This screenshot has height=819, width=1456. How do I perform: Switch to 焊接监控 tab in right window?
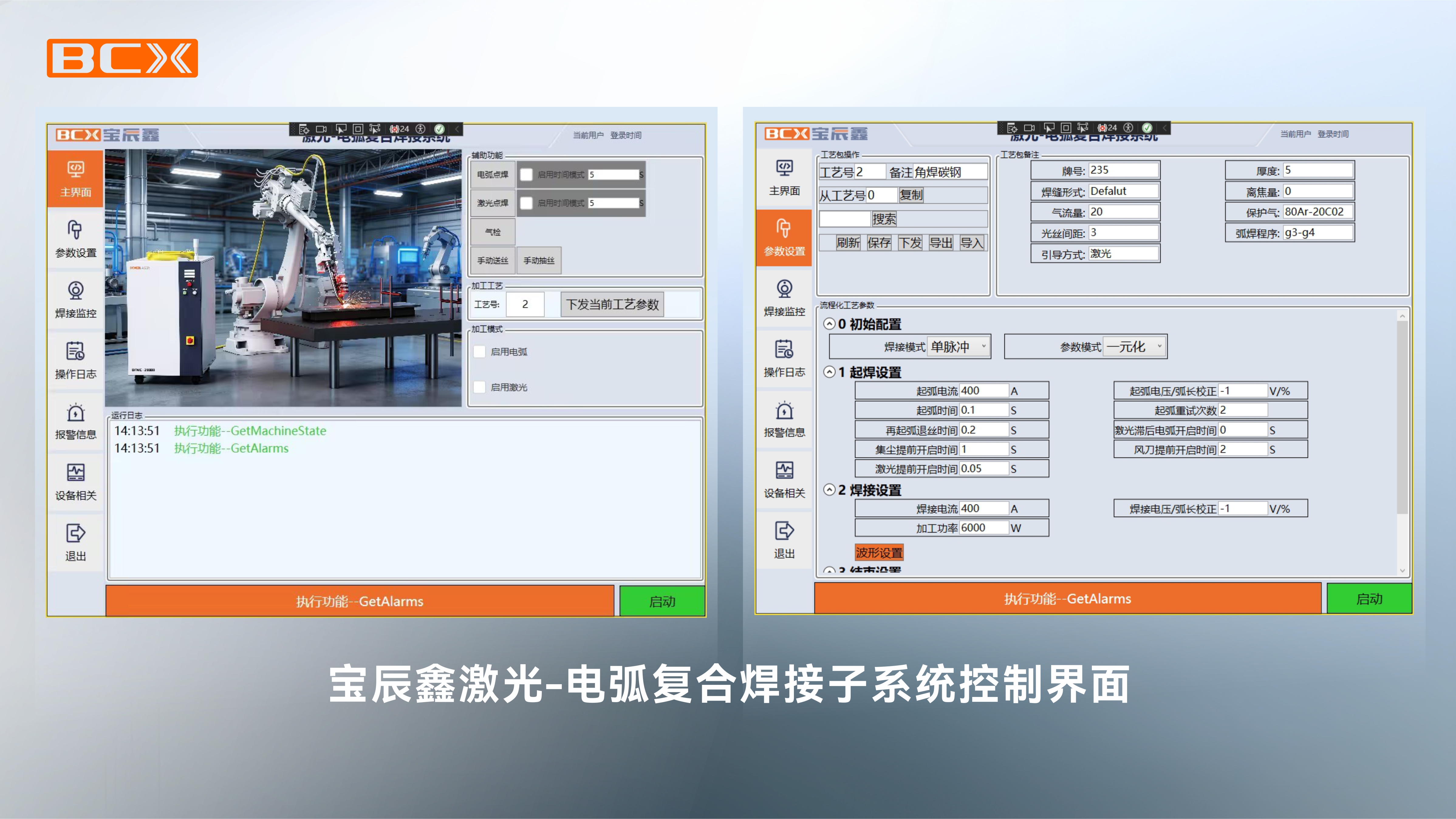point(784,298)
